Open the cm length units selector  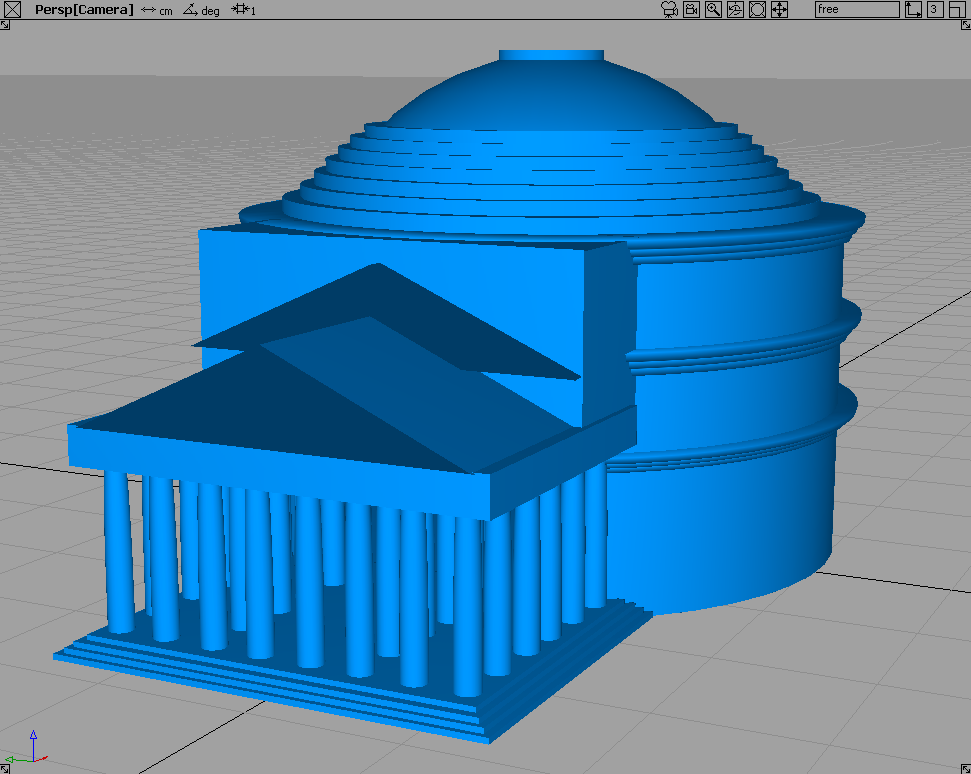157,10
